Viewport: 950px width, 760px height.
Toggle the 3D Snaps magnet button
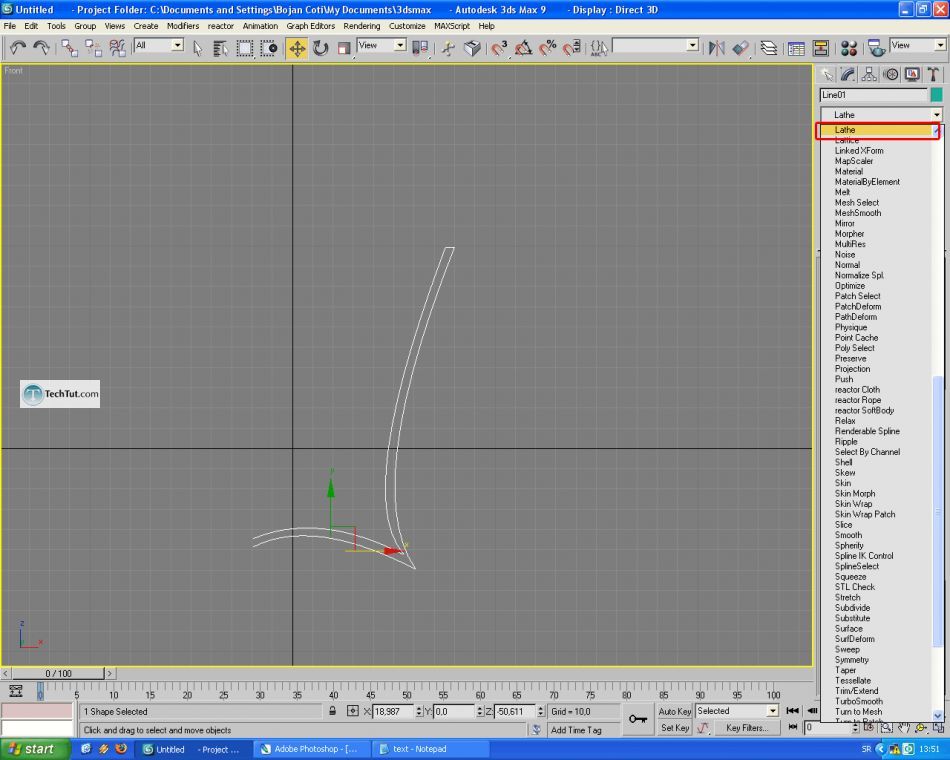(498, 47)
